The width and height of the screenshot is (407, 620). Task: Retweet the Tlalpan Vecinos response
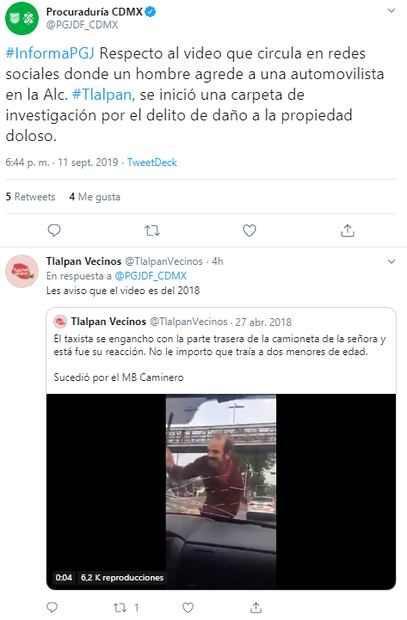pyautogui.click(x=120, y=607)
